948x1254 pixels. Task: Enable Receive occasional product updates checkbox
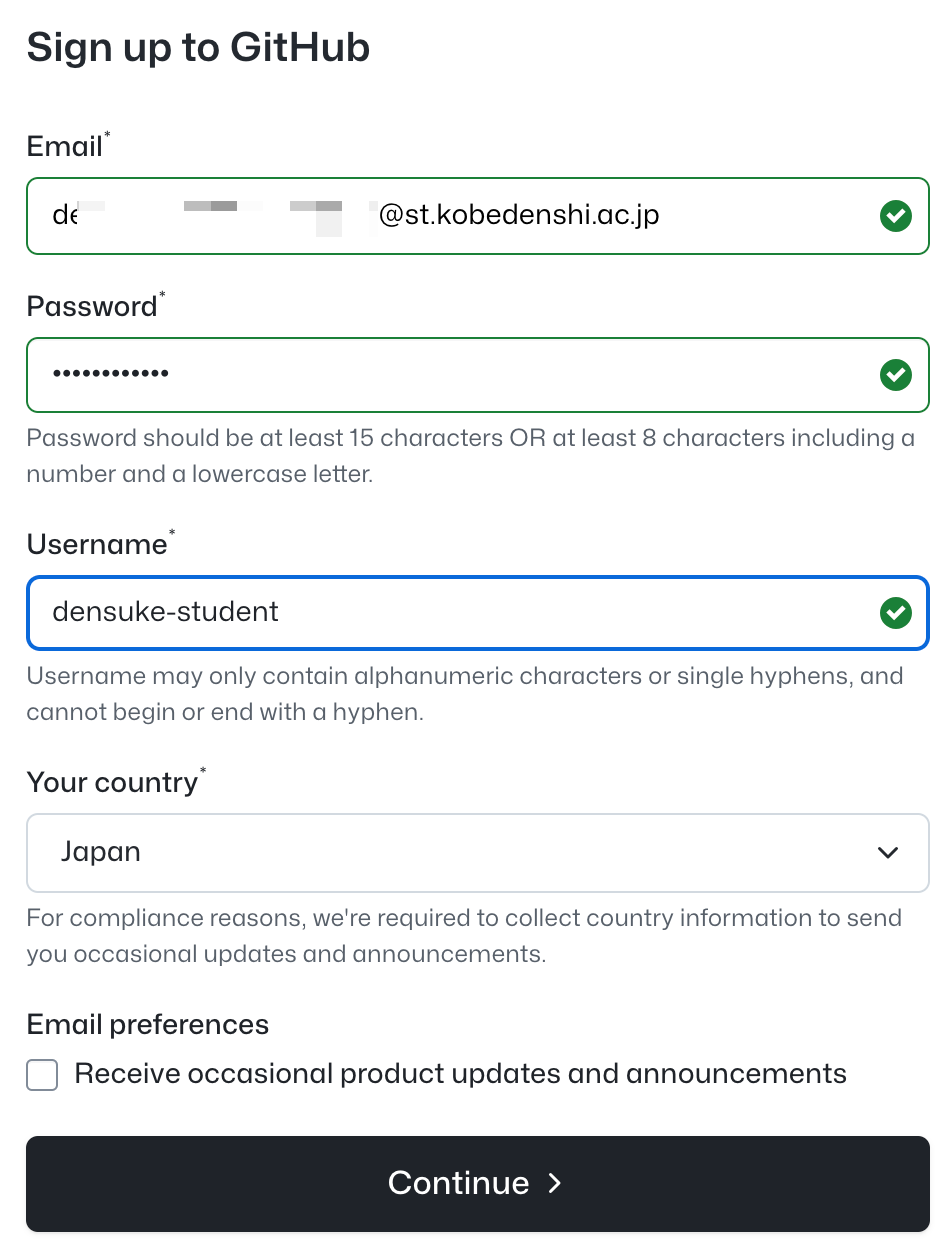[x=42, y=1076]
